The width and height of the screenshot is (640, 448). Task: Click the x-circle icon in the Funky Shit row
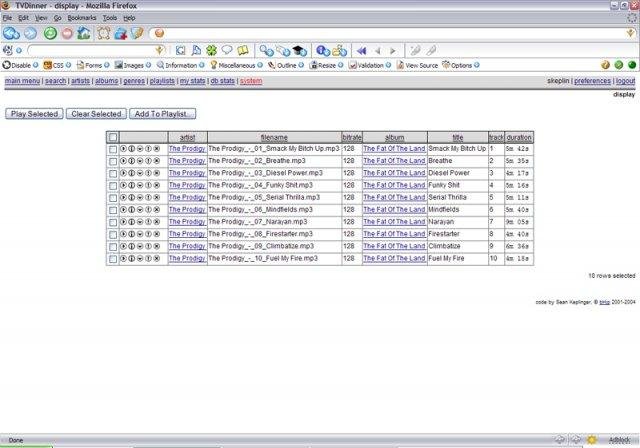tap(156, 185)
